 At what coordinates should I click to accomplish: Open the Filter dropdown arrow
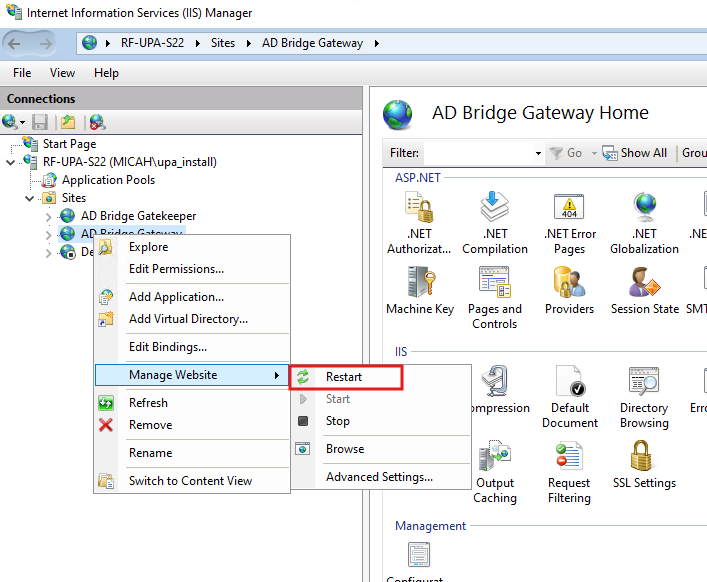point(538,153)
